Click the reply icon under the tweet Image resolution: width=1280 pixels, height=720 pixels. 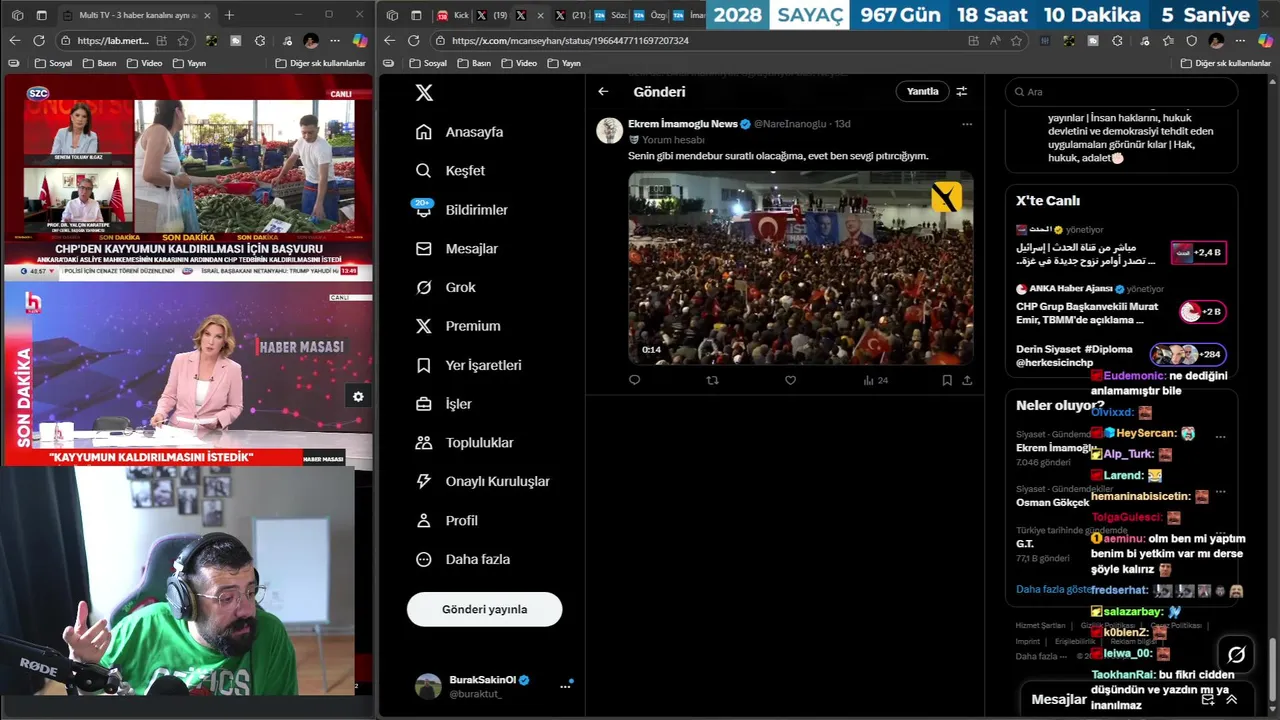coord(634,380)
